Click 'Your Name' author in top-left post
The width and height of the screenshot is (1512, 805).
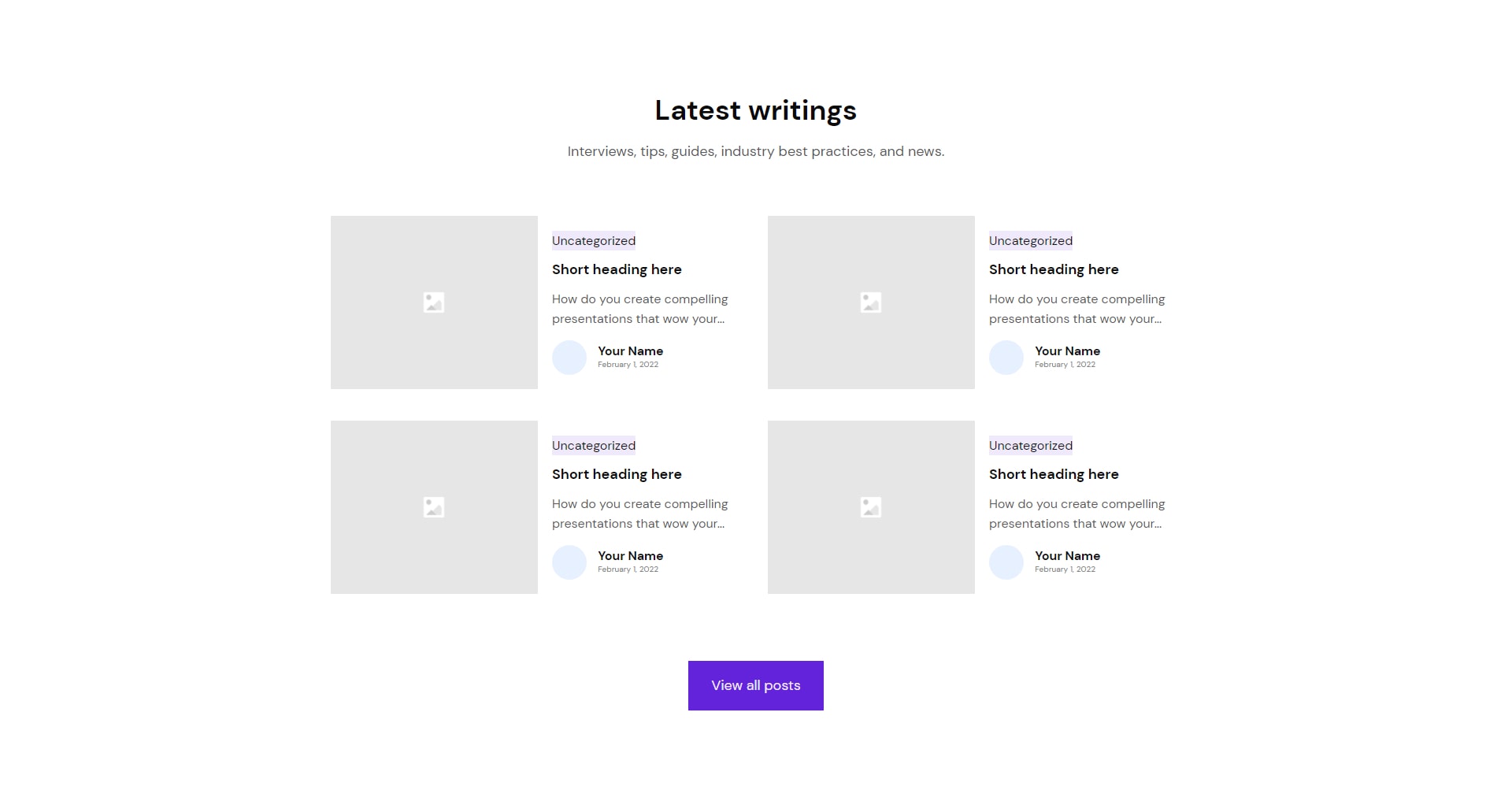[x=630, y=351]
